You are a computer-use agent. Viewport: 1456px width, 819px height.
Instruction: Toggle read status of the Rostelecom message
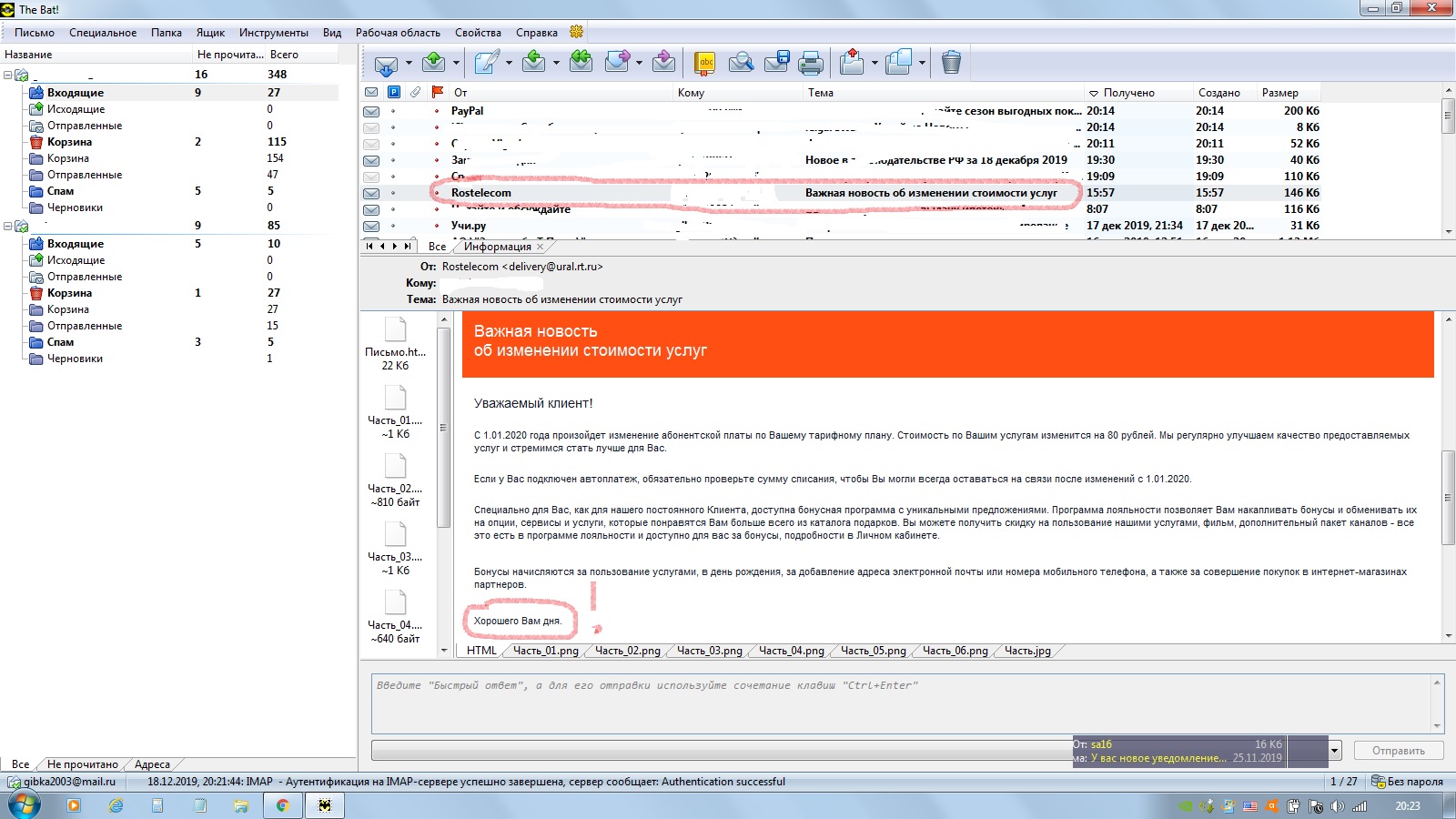(x=371, y=193)
